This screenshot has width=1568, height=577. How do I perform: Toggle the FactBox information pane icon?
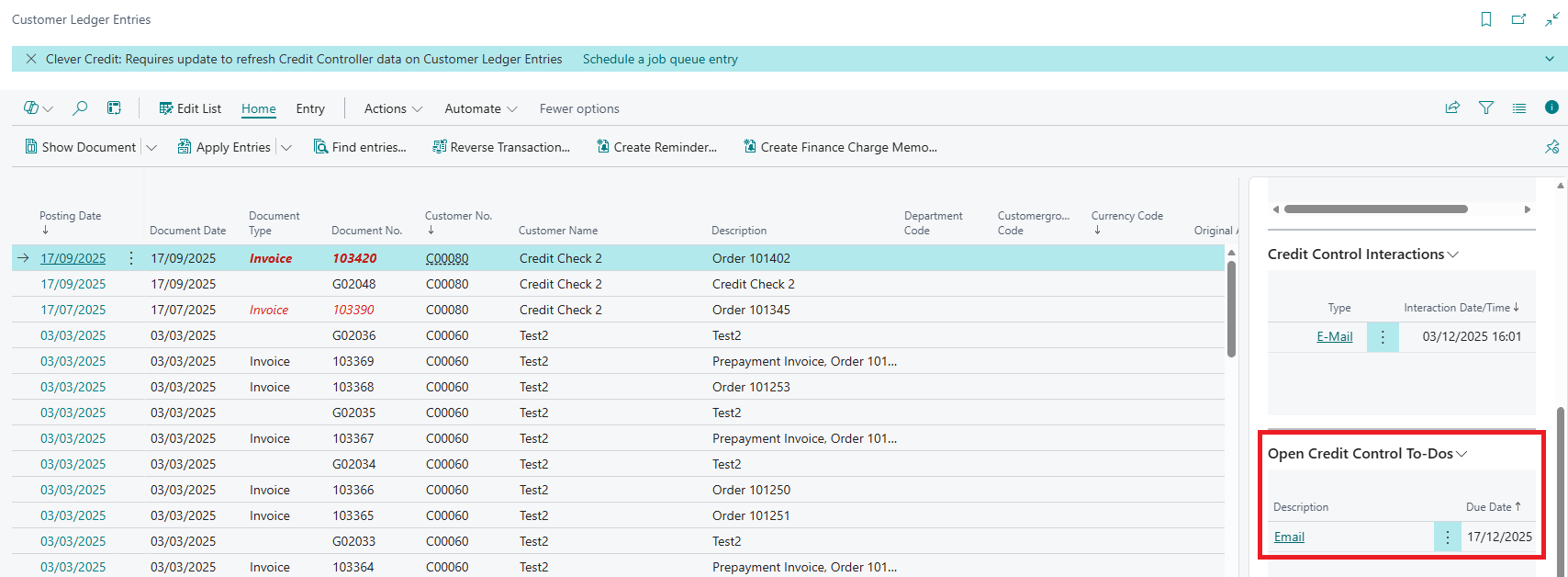1551,108
